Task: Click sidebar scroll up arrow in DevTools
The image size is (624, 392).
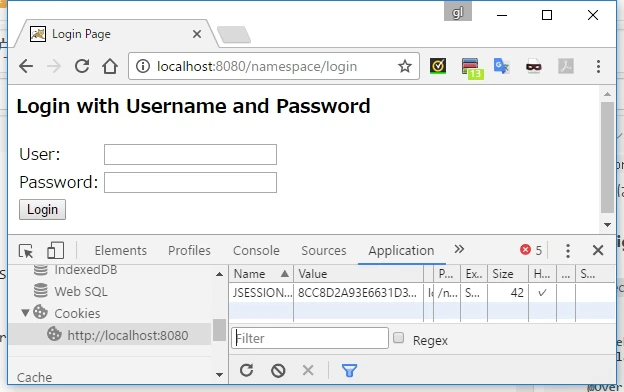Action: coord(219,274)
